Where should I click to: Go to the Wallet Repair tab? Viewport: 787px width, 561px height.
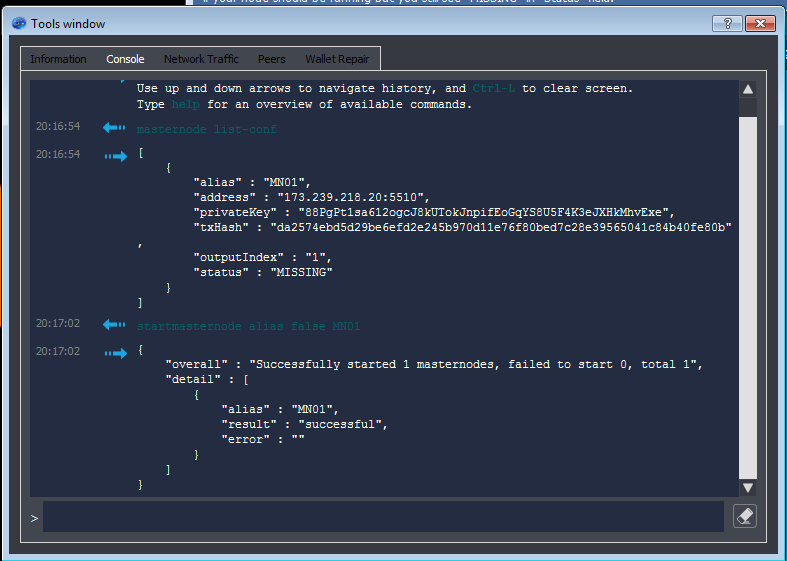[x=337, y=59]
